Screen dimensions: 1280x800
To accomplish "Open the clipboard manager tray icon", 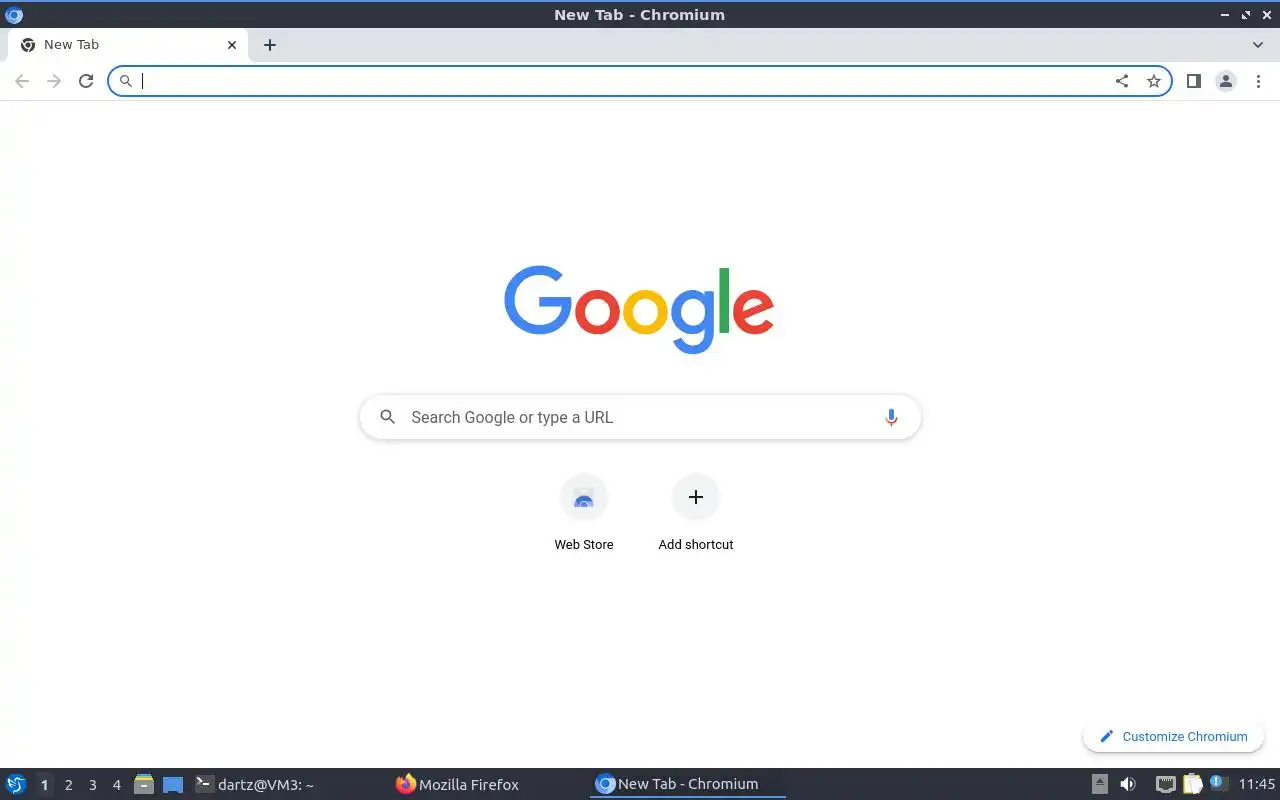I will (x=1192, y=784).
